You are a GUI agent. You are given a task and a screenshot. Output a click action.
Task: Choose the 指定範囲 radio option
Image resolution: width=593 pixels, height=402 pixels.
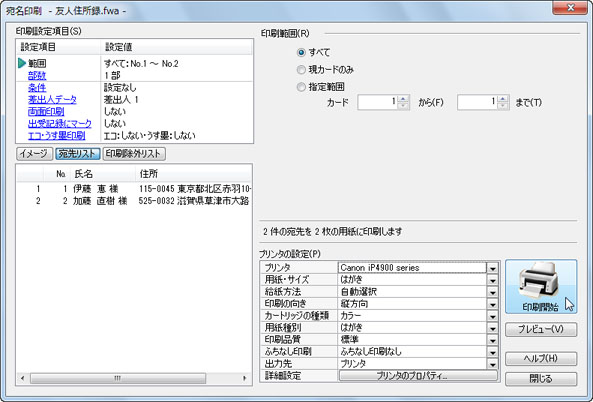pyautogui.click(x=301, y=87)
